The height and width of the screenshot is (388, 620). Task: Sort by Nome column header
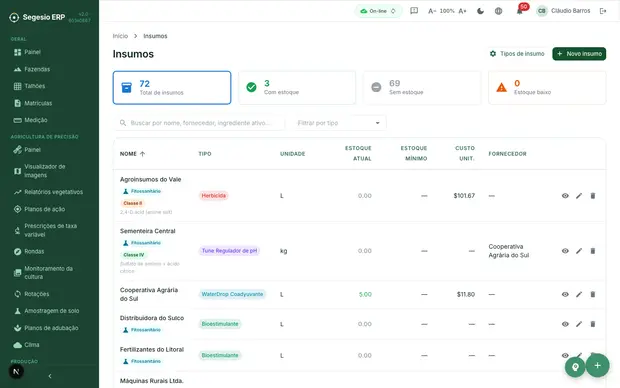(132, 154)
